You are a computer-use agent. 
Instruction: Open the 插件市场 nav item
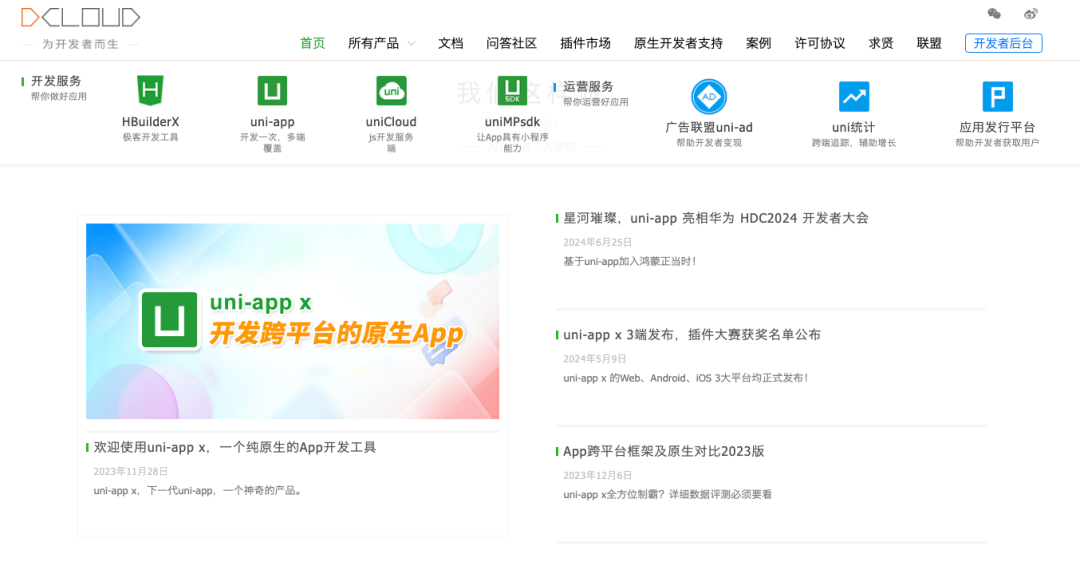(585, 43)
